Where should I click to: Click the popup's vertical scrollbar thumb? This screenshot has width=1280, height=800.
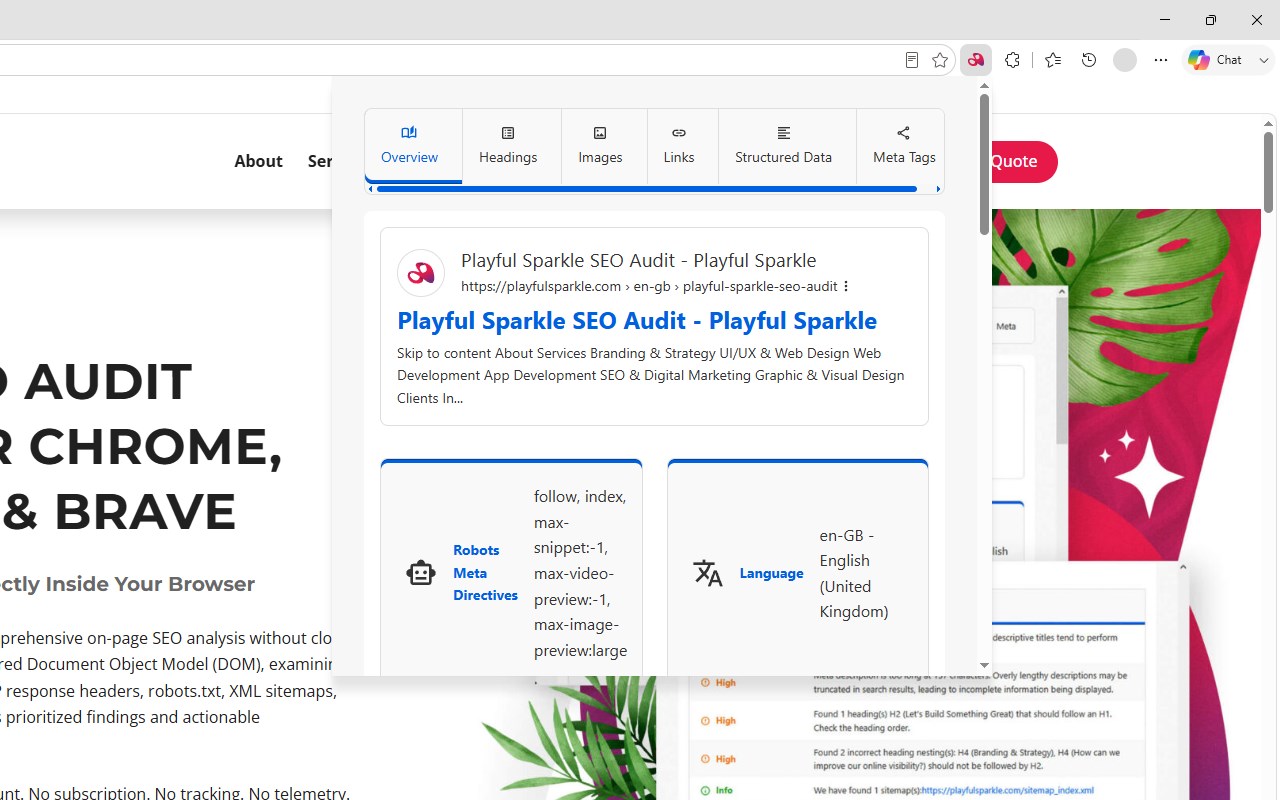[984, 166]
